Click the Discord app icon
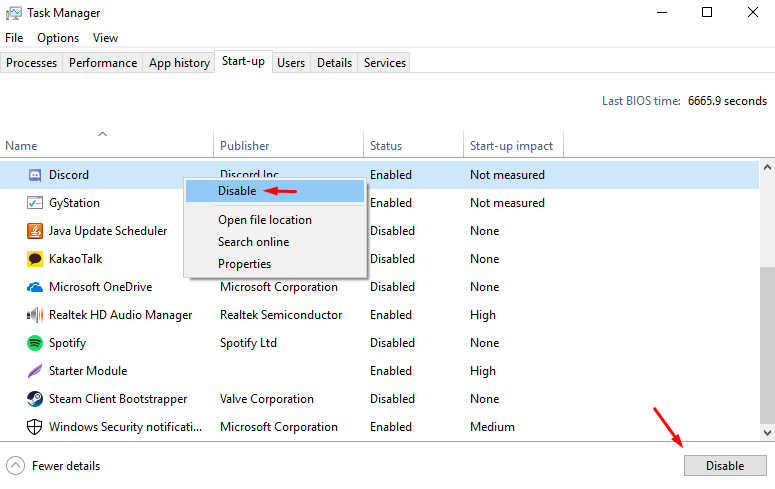 (x=35, y=175)
